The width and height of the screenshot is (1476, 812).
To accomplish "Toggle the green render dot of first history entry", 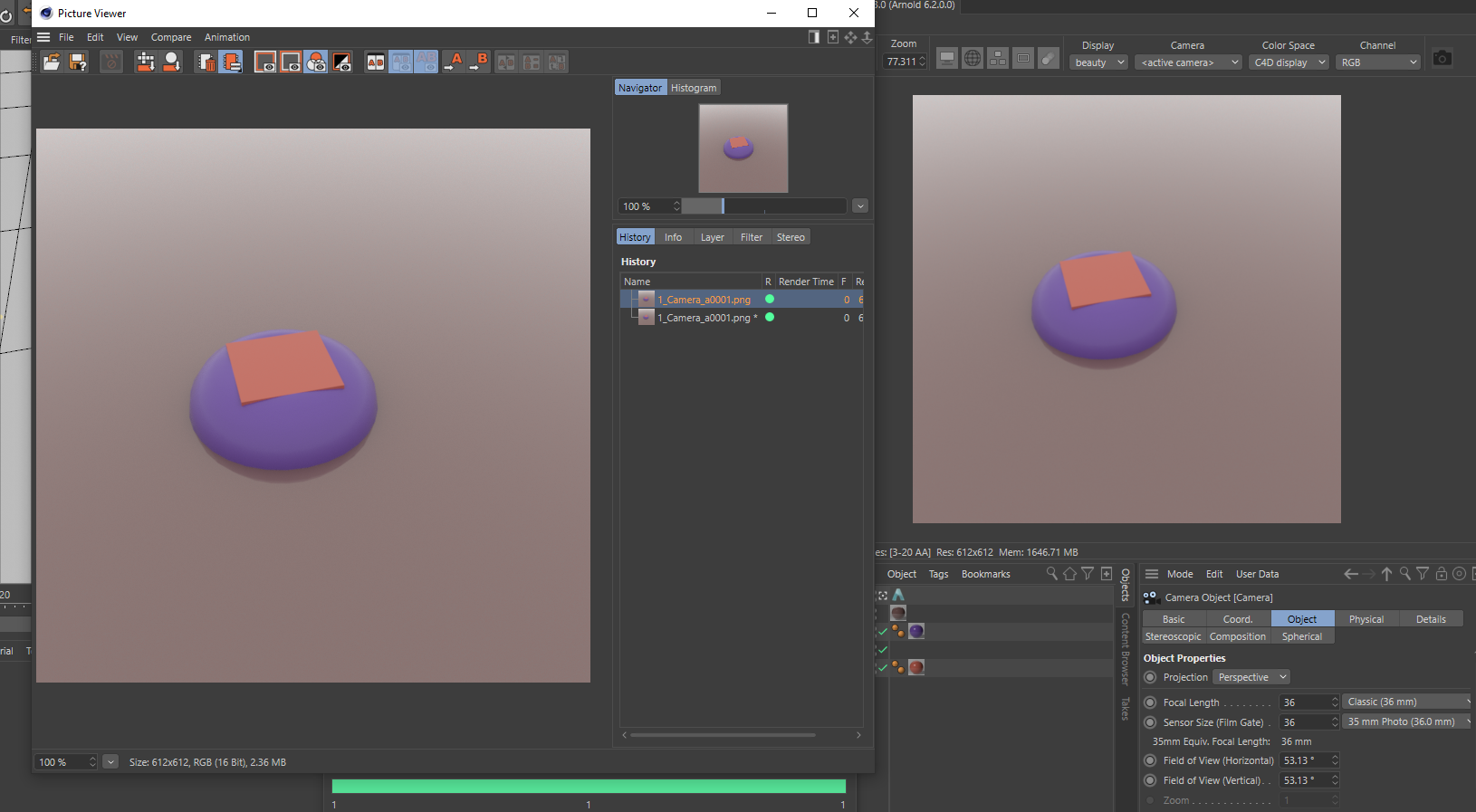I will 770,299.
